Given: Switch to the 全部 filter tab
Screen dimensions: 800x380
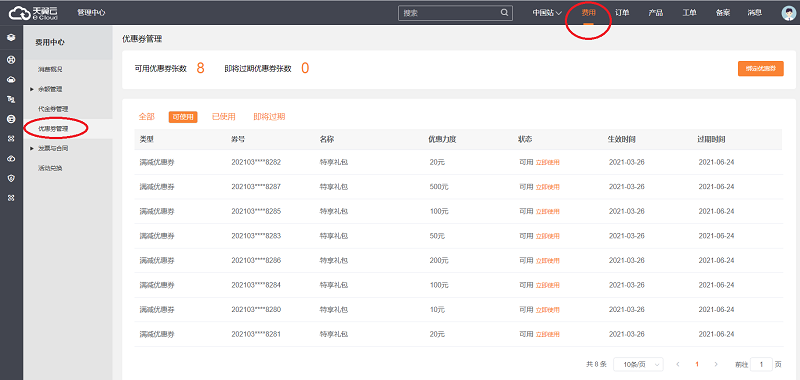Looking at the screenshot, I should coord(146,117).
